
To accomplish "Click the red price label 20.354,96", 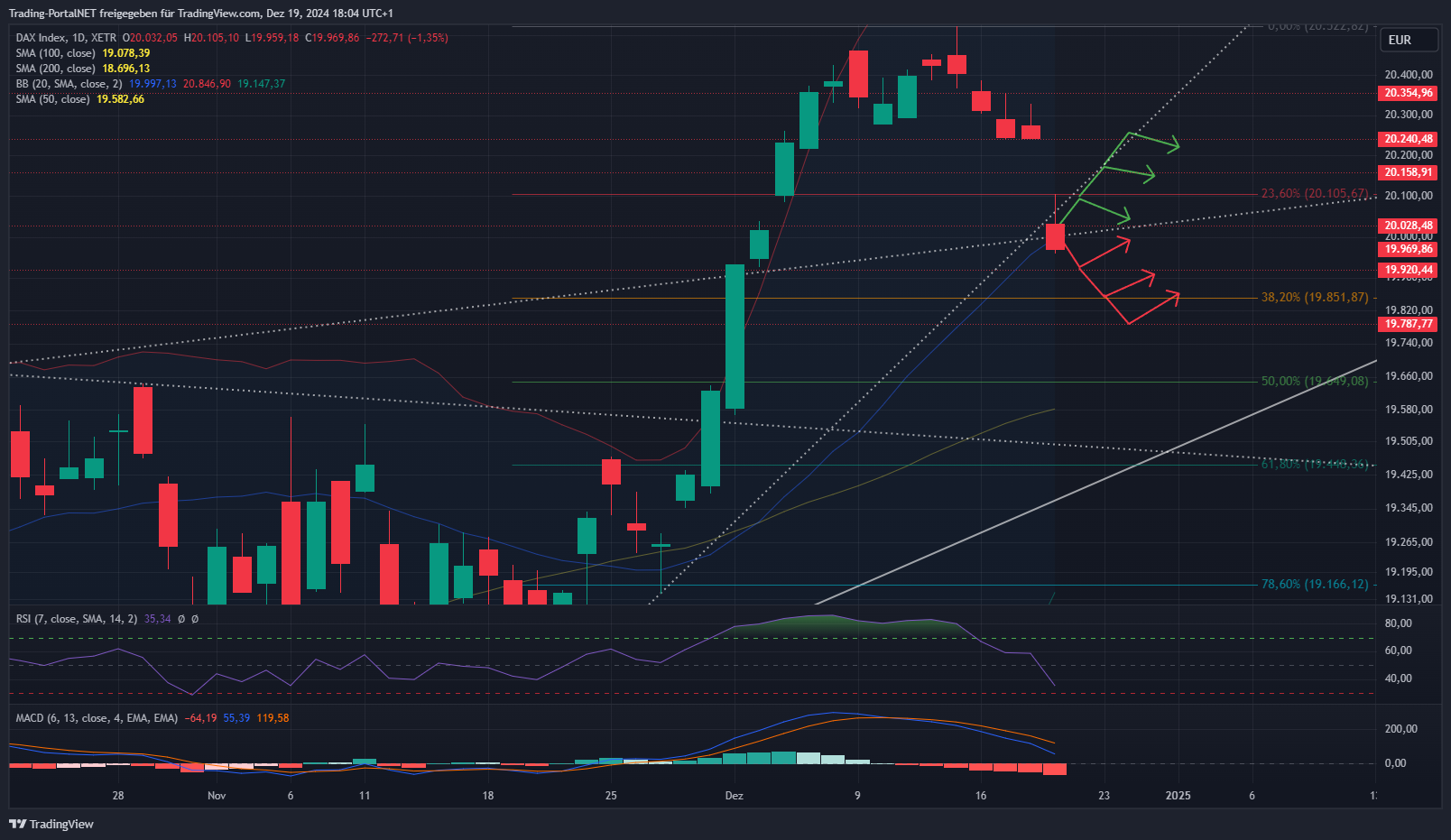I will click(1409, 93).
